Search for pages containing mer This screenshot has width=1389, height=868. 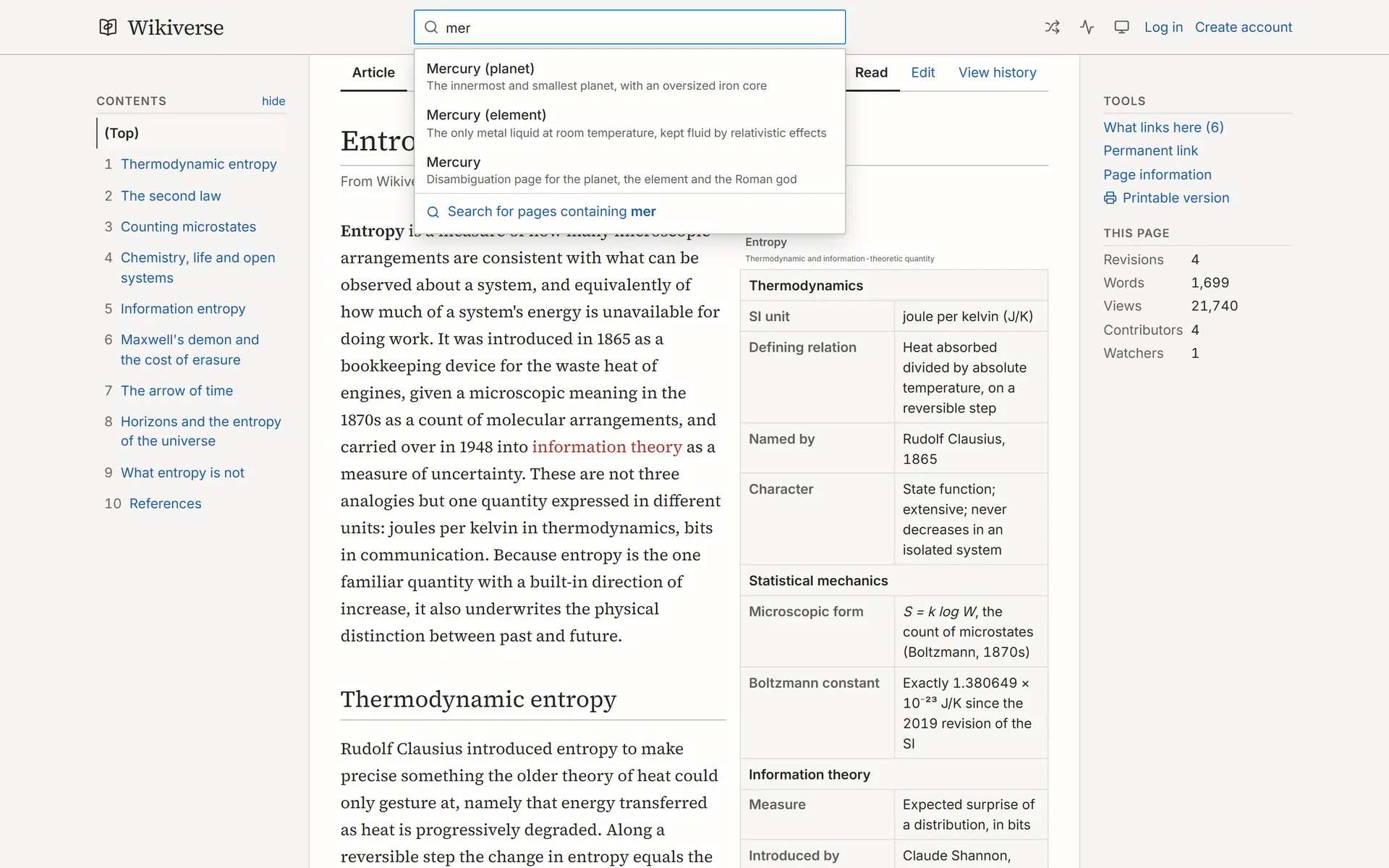click(629, 212)
